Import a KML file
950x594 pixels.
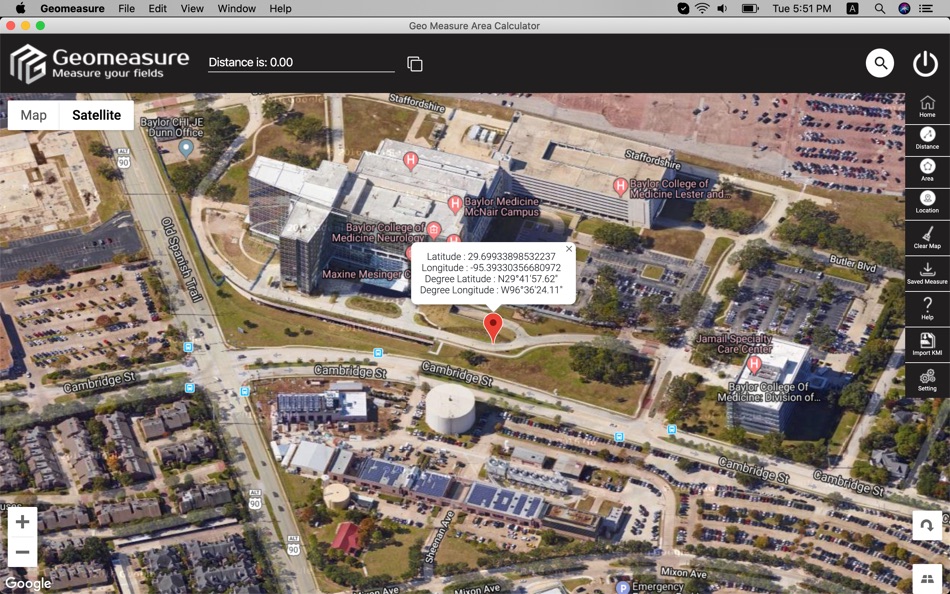tap(927, 344)
